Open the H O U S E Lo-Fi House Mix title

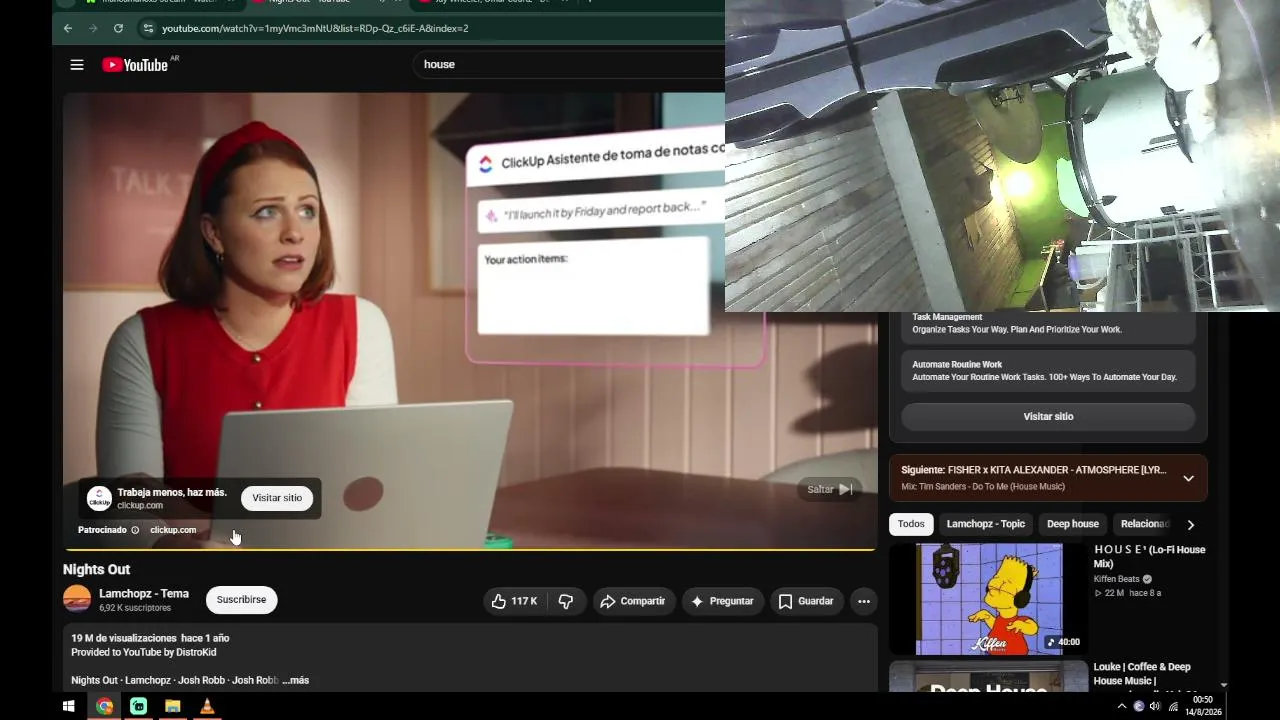point(1150,557)
